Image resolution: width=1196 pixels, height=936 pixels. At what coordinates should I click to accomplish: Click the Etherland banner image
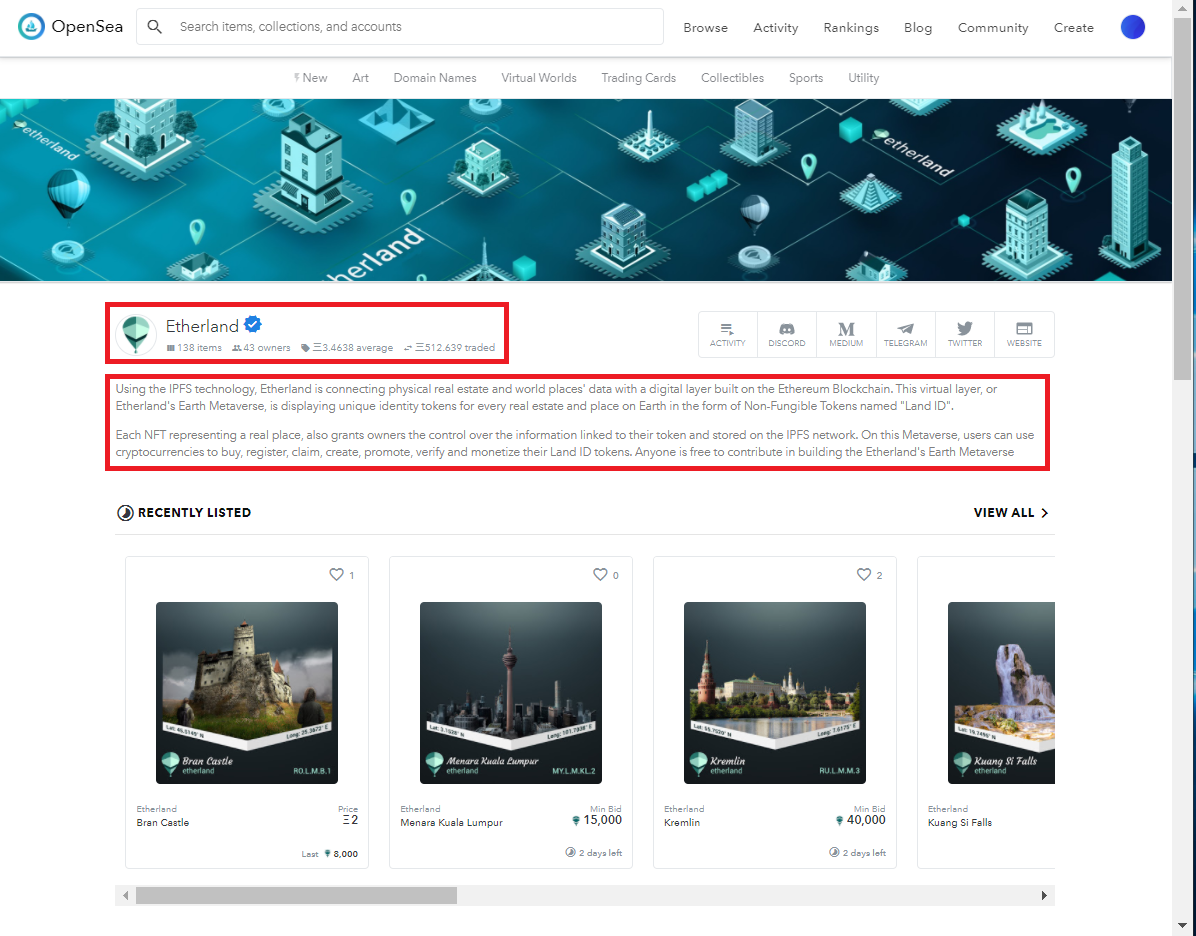point(586,190)
